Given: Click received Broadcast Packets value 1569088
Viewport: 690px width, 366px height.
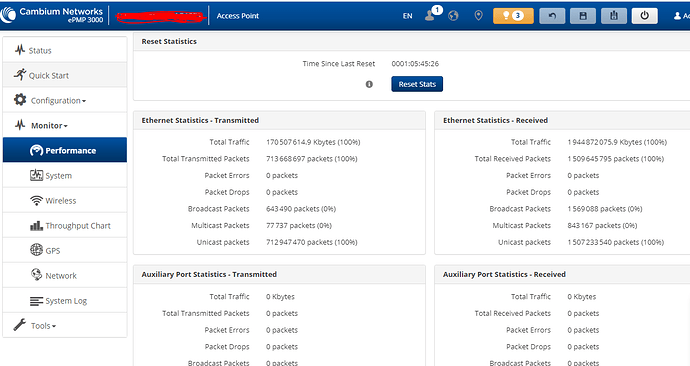Looking at the screenshot, I should pos(605,209).
